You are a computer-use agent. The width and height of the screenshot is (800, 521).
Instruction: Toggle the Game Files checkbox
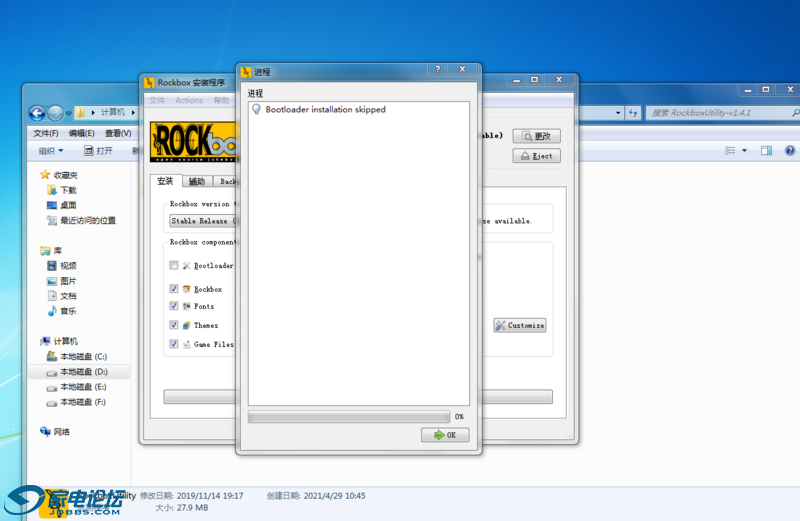coord(173,343)
